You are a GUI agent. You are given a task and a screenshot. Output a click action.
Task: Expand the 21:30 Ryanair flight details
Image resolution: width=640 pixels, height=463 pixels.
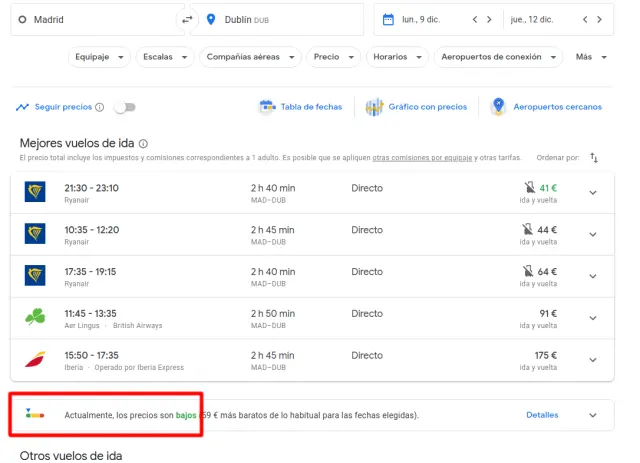(592, 193)
